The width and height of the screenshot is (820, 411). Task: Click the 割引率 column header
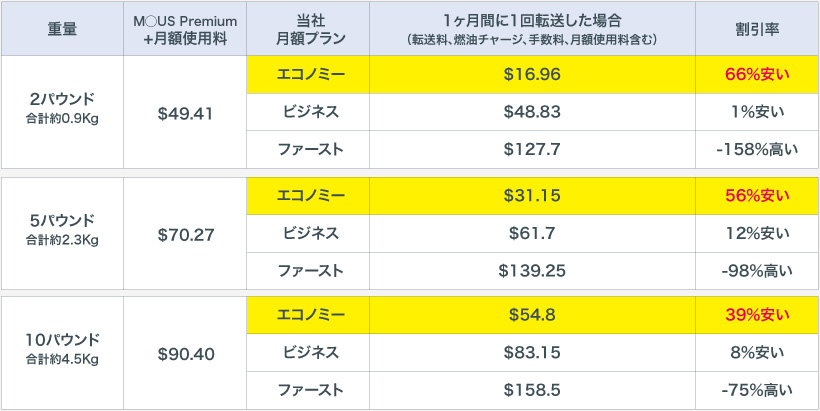tap(757, 29)
